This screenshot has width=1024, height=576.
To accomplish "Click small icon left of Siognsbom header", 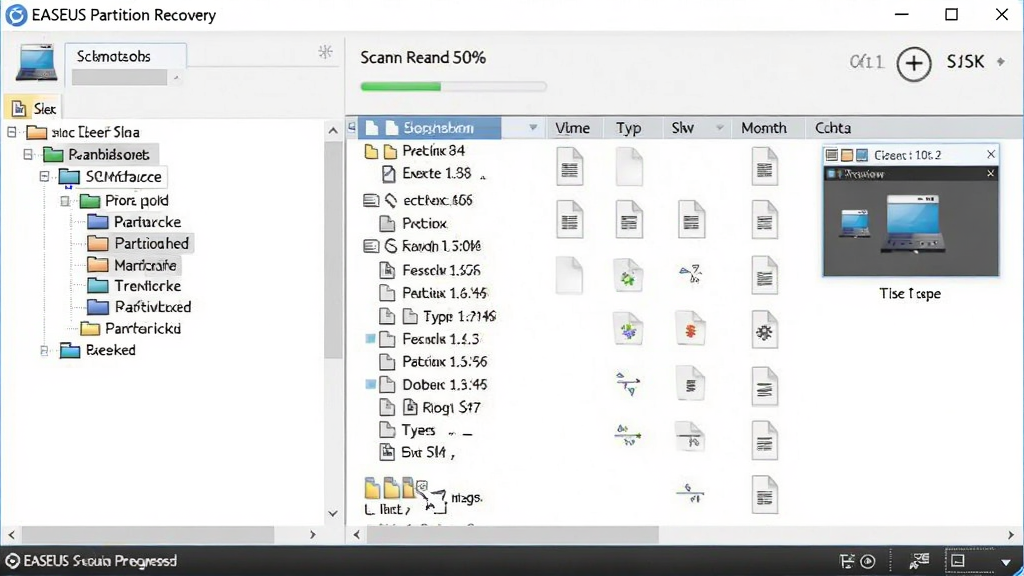I will coord(352,127).
